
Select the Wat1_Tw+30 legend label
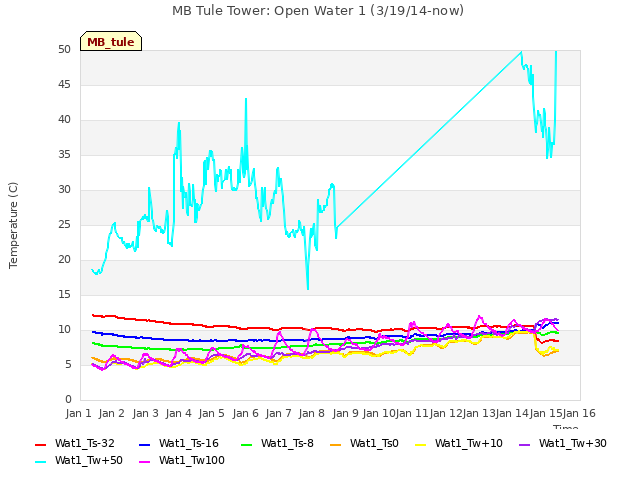click(573, 443)
